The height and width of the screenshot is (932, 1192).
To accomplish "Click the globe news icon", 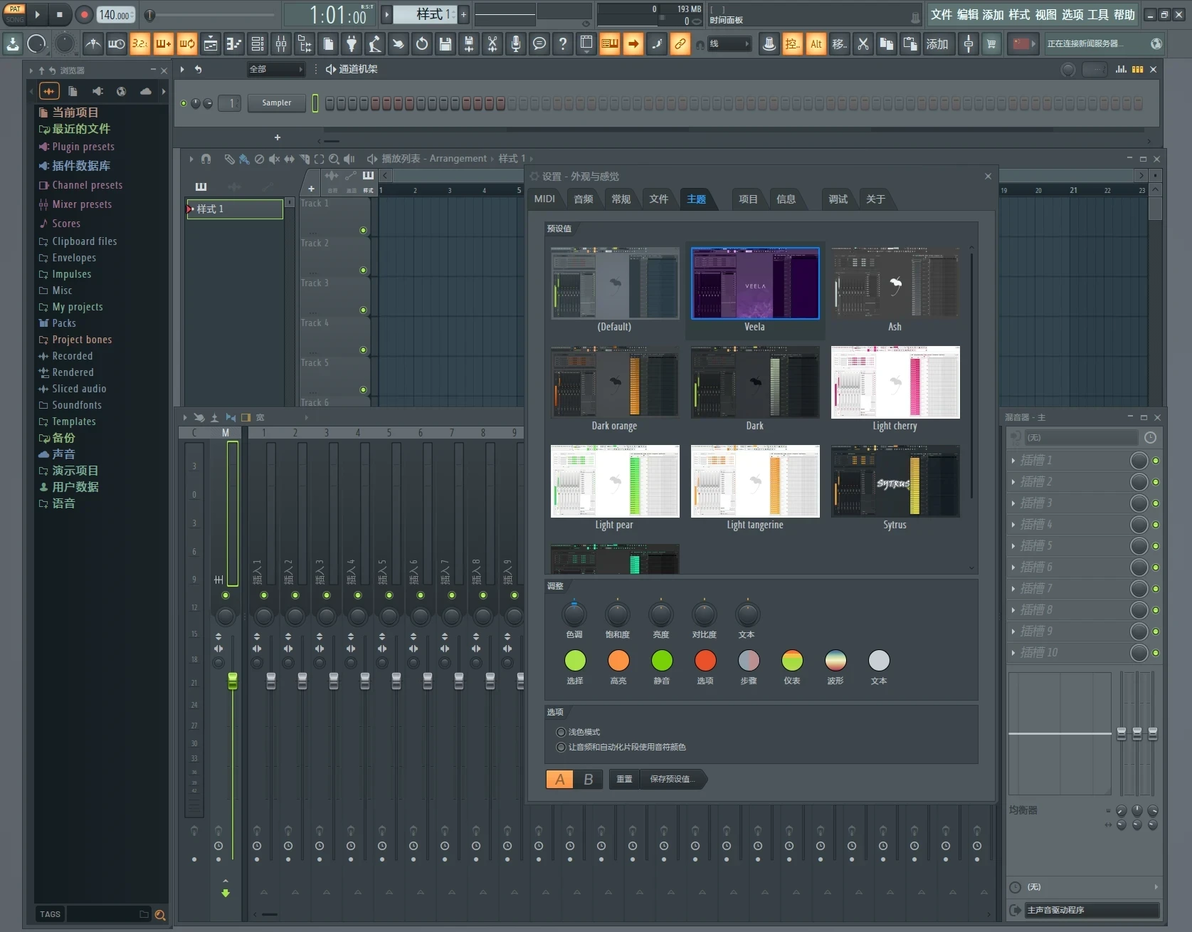I will pos(1156,44).
